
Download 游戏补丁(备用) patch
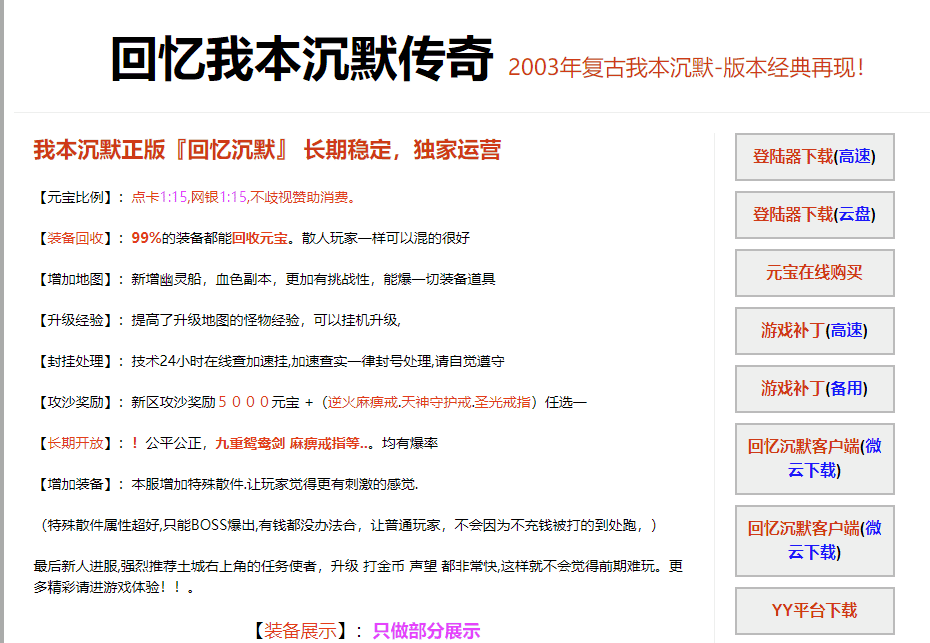(814, 389)
